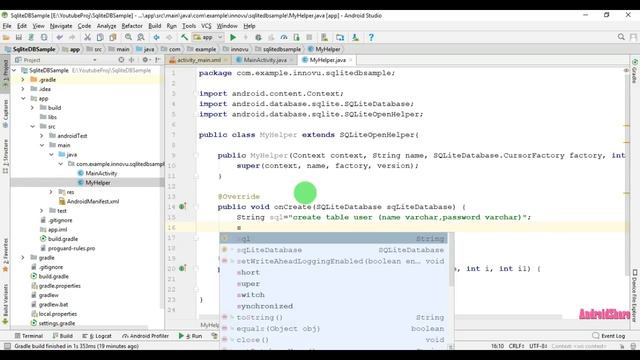This screenshot has height=360, width=640.
Task: Click the Cut scissors icon
Action: 87,38
